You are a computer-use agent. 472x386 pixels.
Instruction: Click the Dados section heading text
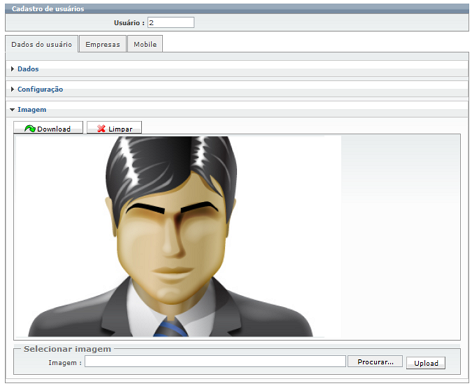point(28,69)
